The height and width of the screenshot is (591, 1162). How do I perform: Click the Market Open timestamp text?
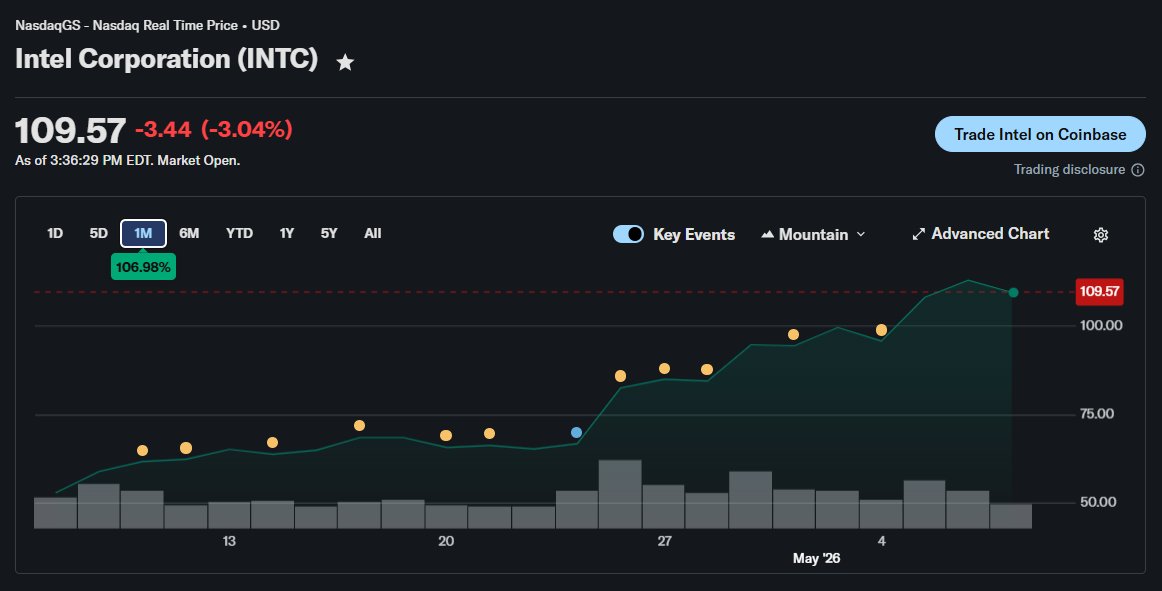tap(127, 160)
